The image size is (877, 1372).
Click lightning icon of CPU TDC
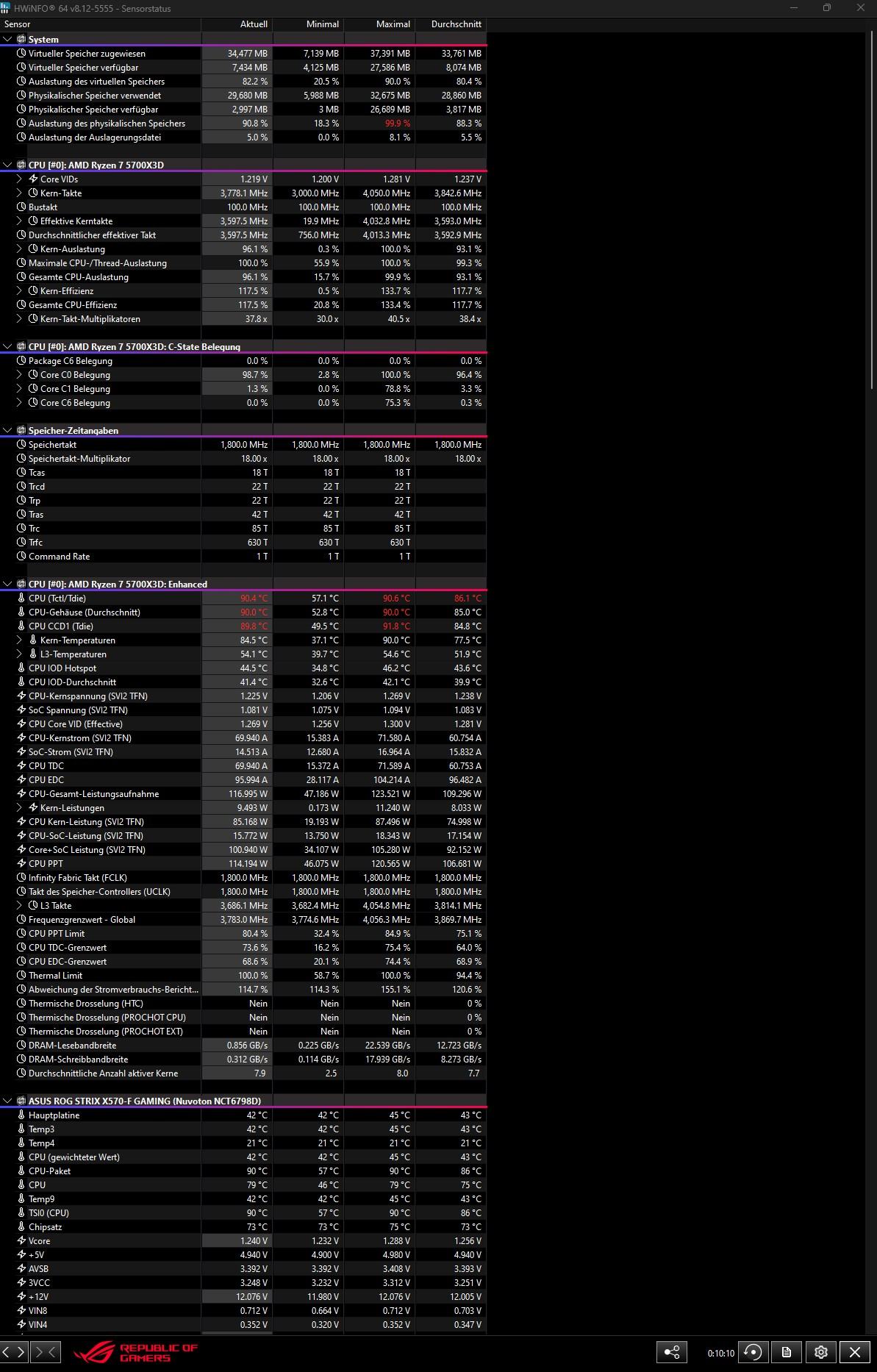[21, 765]
